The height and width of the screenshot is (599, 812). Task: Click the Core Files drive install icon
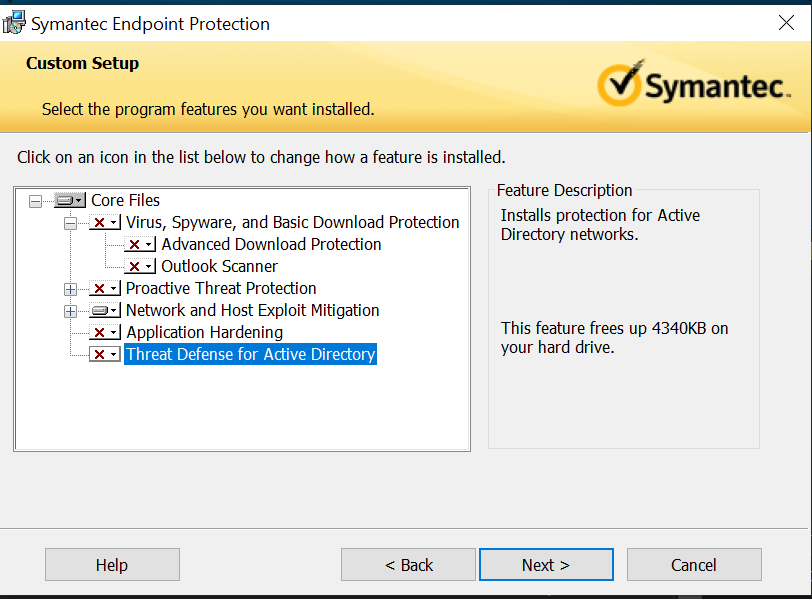(70, 201)
